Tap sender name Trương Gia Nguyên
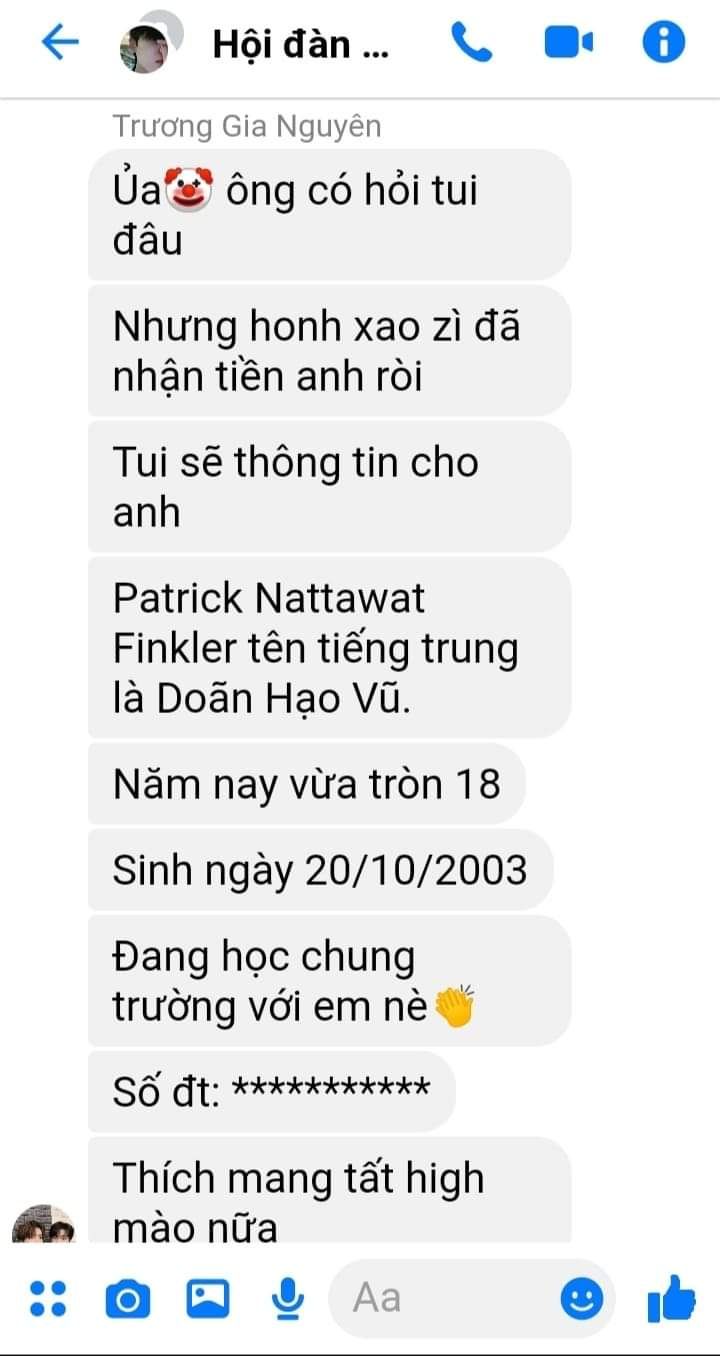 pyautogui.click(x=246, y=127)
